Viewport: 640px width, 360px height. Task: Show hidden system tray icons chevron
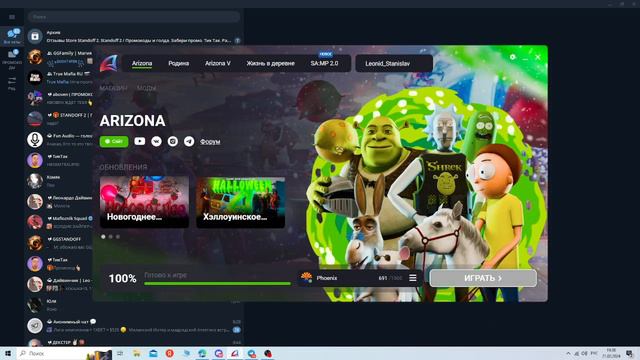[x=568, y=353]
